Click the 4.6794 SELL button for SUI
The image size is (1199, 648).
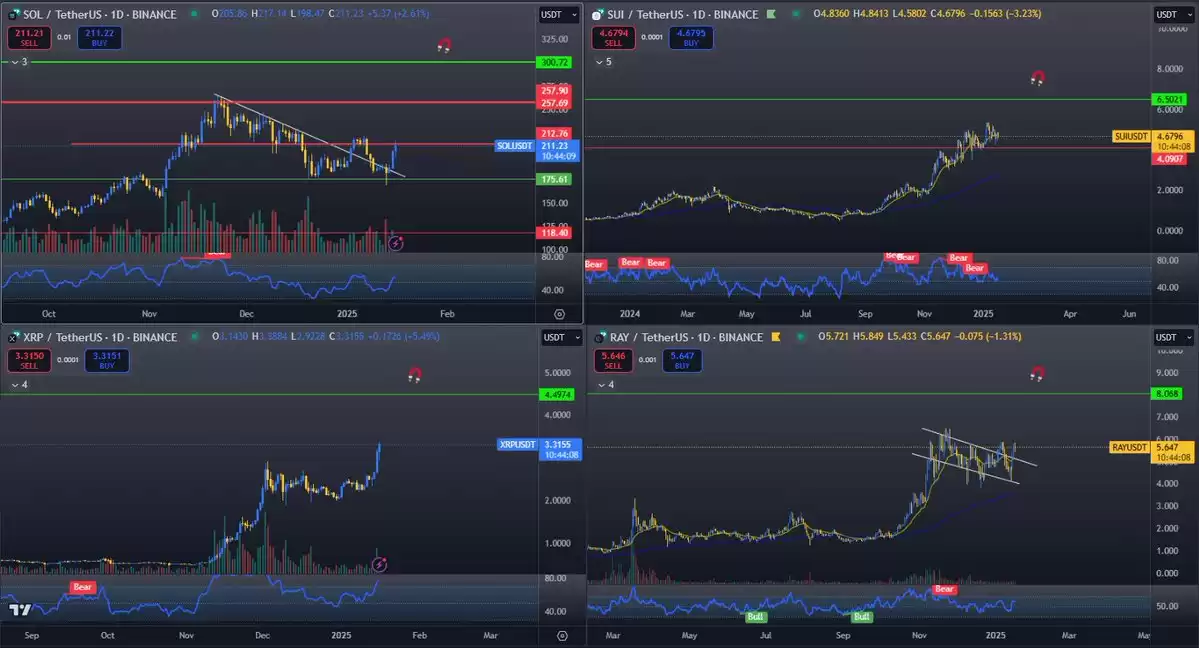click(x=613, y=37)
